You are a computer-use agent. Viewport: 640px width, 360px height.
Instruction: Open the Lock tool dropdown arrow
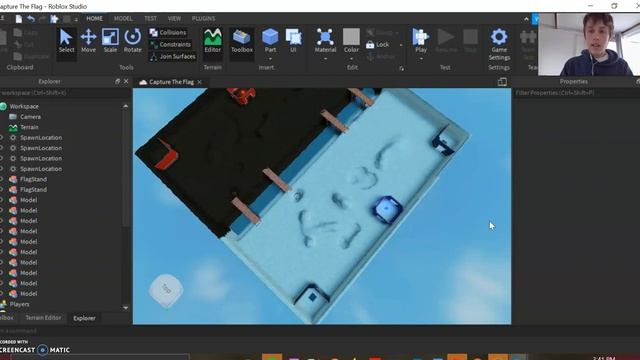coord(401,45)
